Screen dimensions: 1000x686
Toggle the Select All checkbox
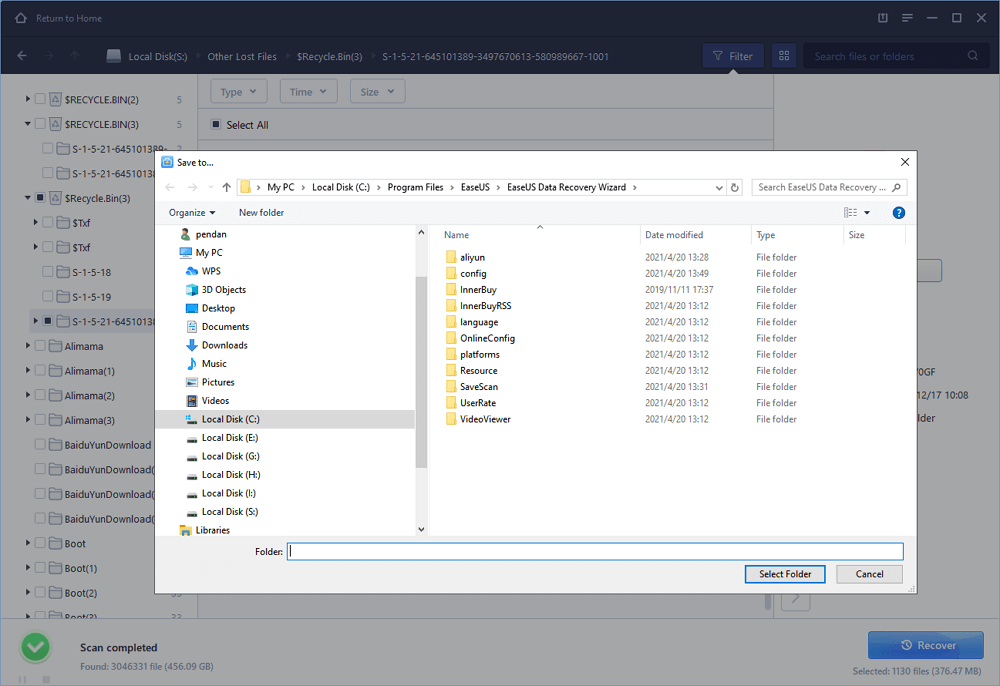pos(216,124)
